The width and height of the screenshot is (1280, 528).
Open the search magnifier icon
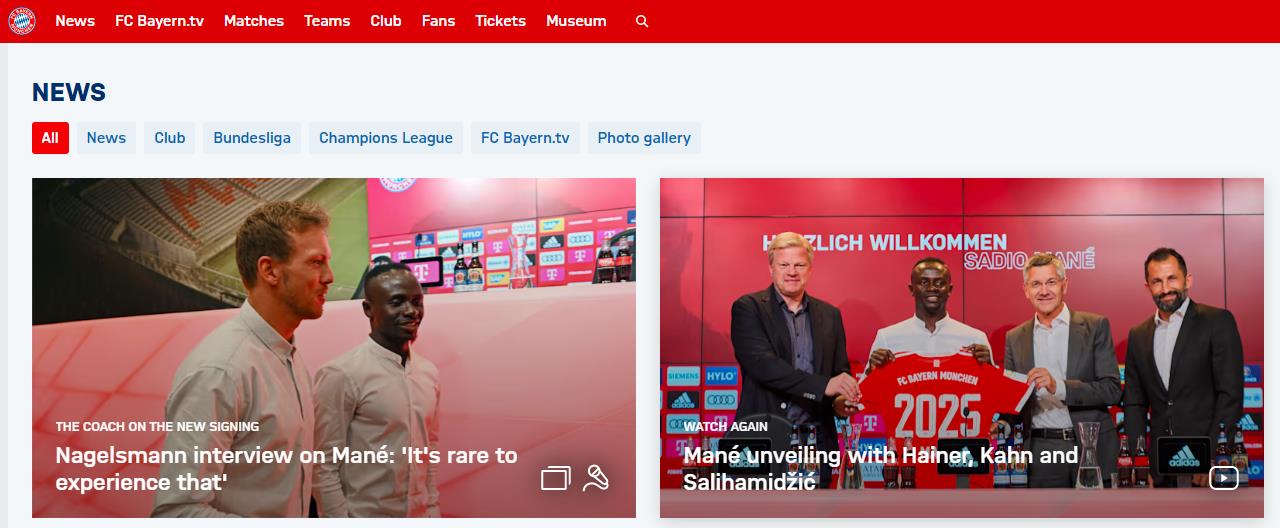click(x=642, y=21)
